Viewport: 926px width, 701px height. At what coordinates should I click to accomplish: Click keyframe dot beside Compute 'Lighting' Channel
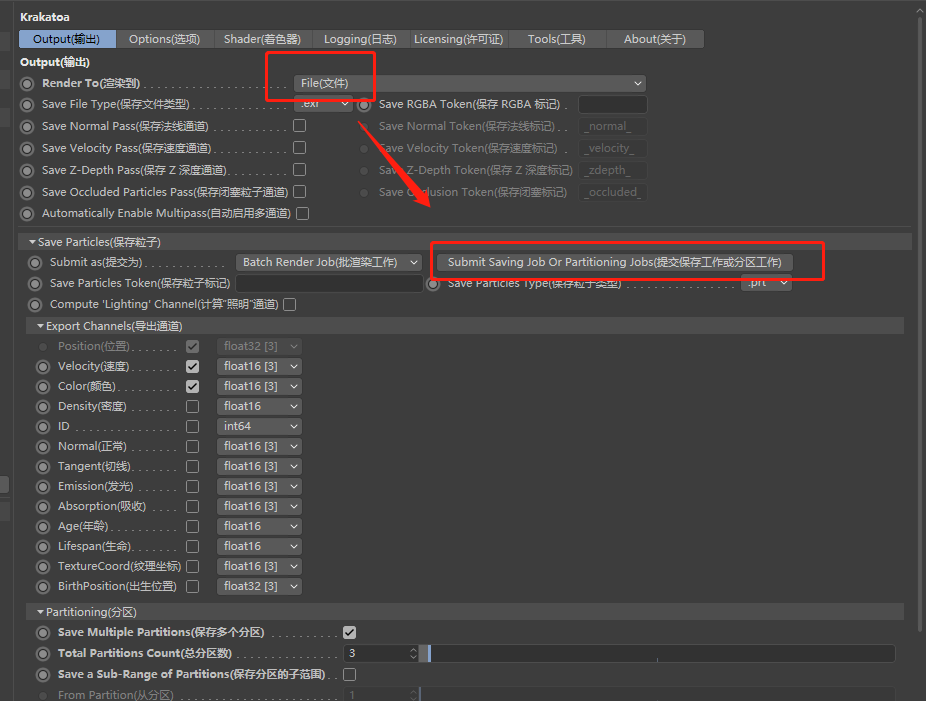click(x=35, y=305)
